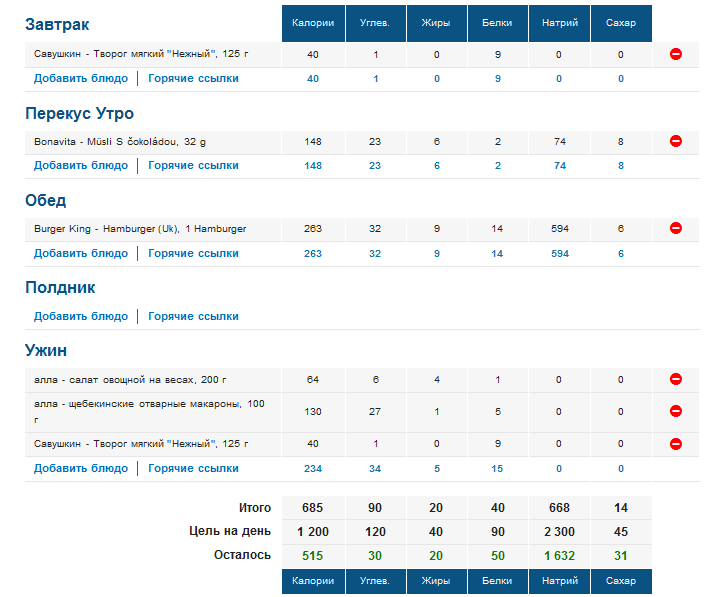The image size is (713, 597).
Task: Add a dish to Перекус Утро
Action: 81,166
